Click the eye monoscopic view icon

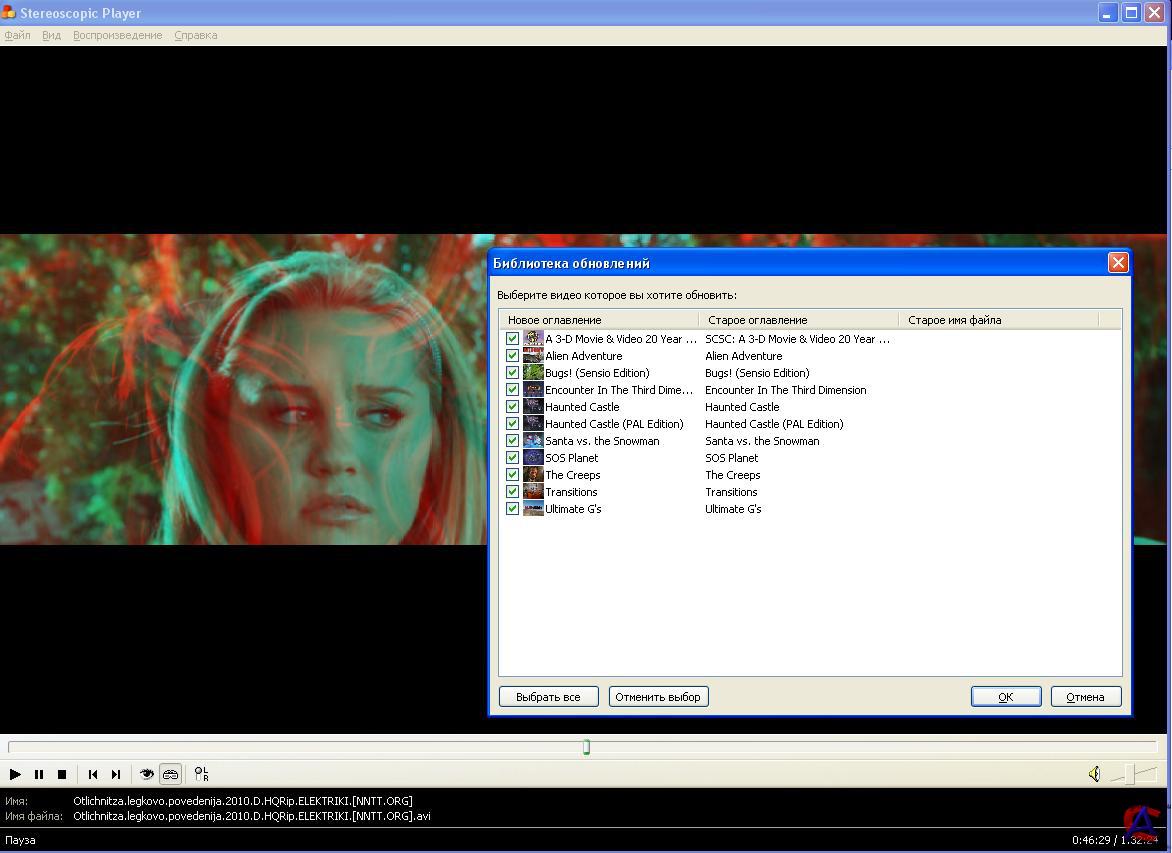(147, 774)
